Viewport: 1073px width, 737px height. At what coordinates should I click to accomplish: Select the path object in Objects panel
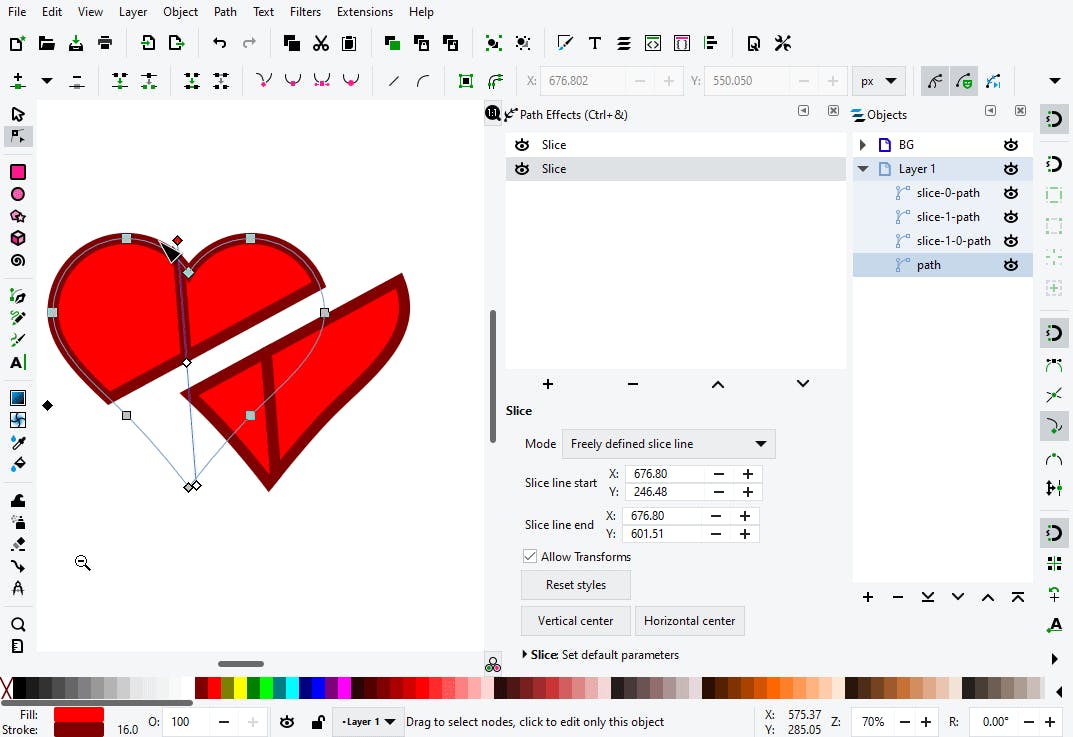coord(942,265)
